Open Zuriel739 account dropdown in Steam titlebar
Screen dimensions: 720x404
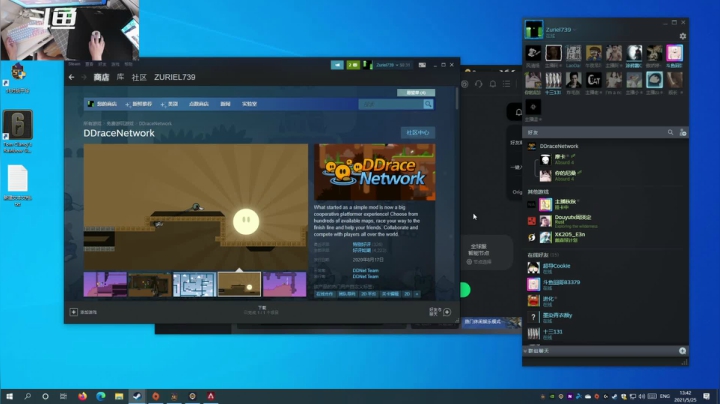point(393,65)
